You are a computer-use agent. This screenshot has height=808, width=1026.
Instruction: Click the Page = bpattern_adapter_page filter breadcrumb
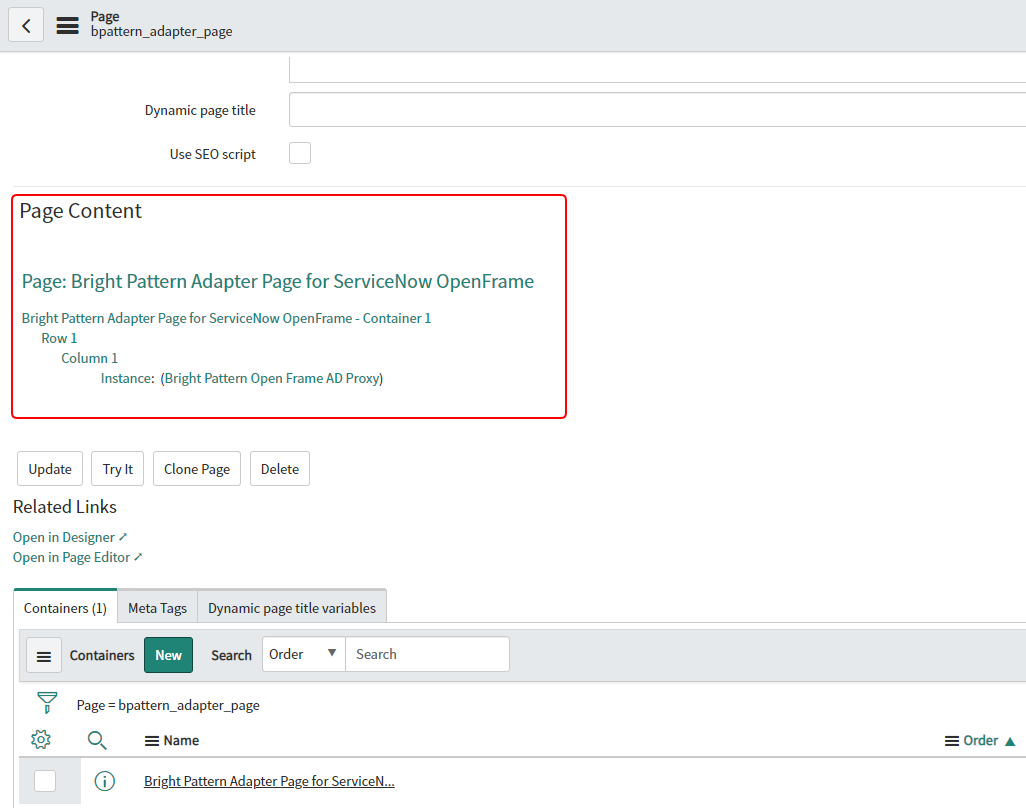(x=168, y=705)
